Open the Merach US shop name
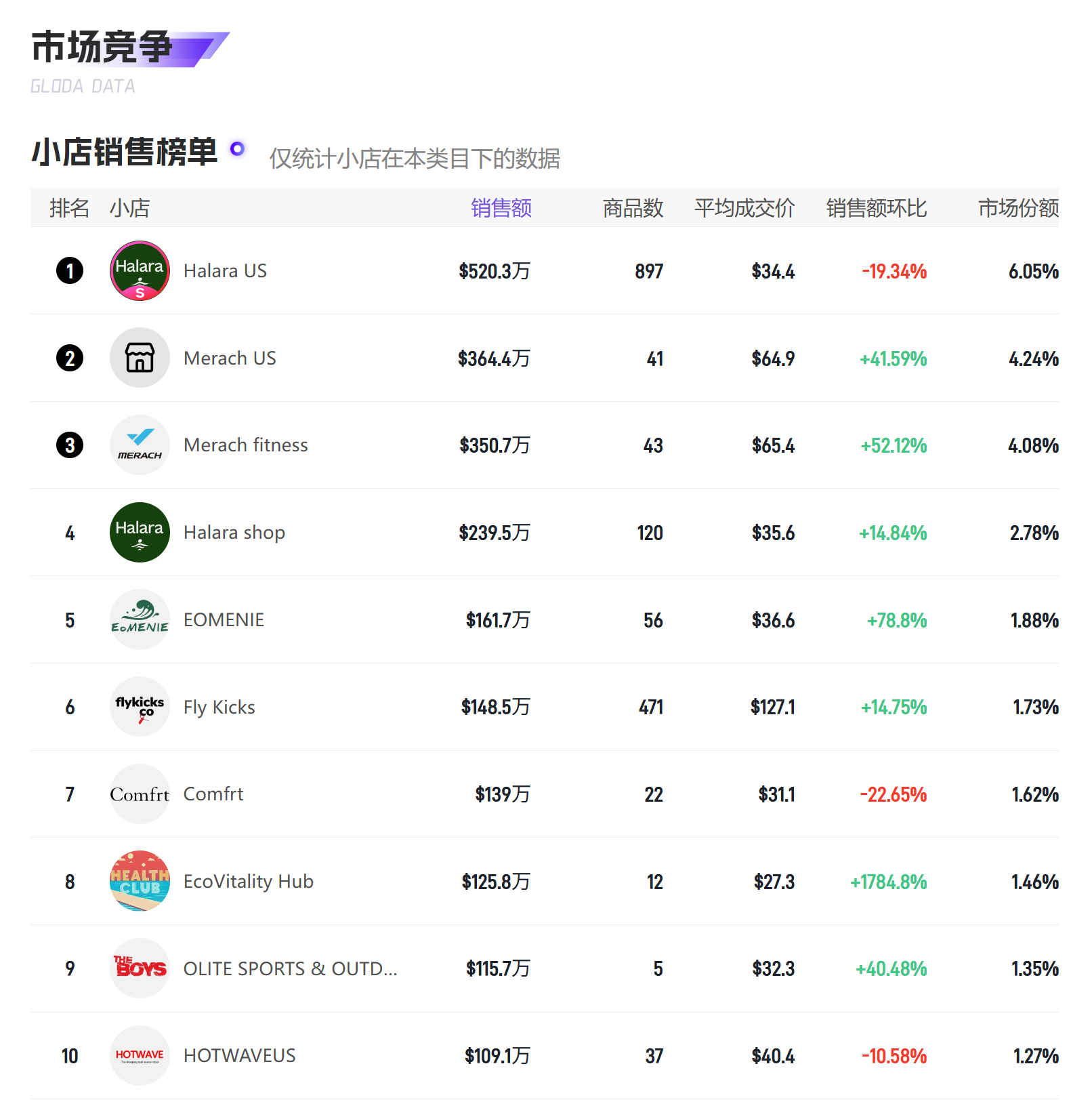1092x1106 pixels. 230,358
